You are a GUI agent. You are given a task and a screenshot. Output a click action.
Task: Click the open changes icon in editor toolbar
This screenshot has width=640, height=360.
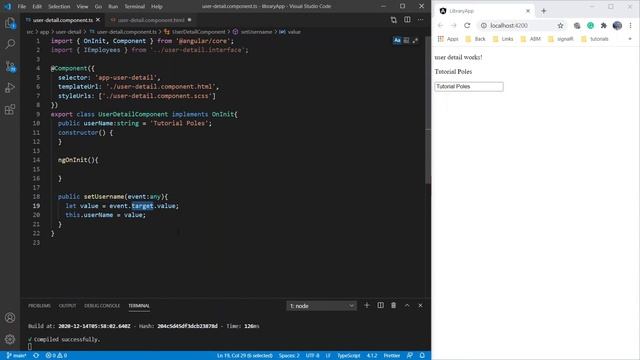coord(393,20)
